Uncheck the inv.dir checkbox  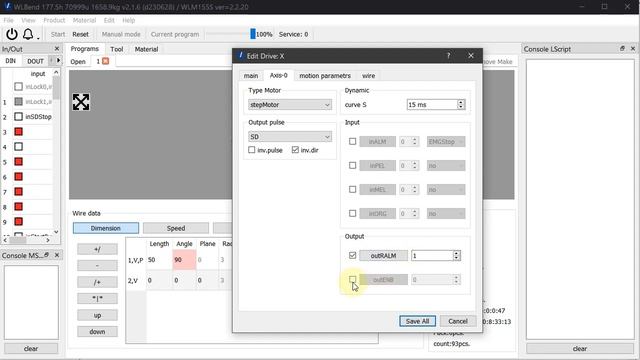[x=295, y=150]
